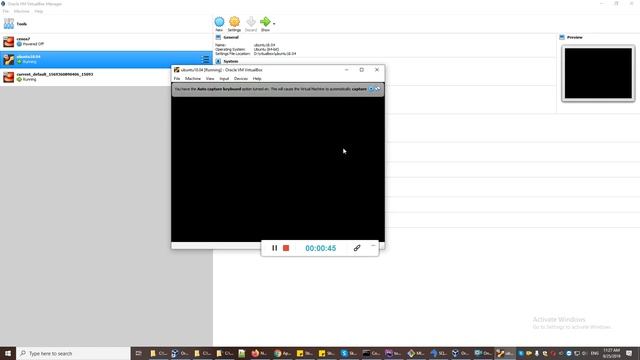Open Machine menu in the ubuntu VM window
640x360 pixels.
[193, 78]
